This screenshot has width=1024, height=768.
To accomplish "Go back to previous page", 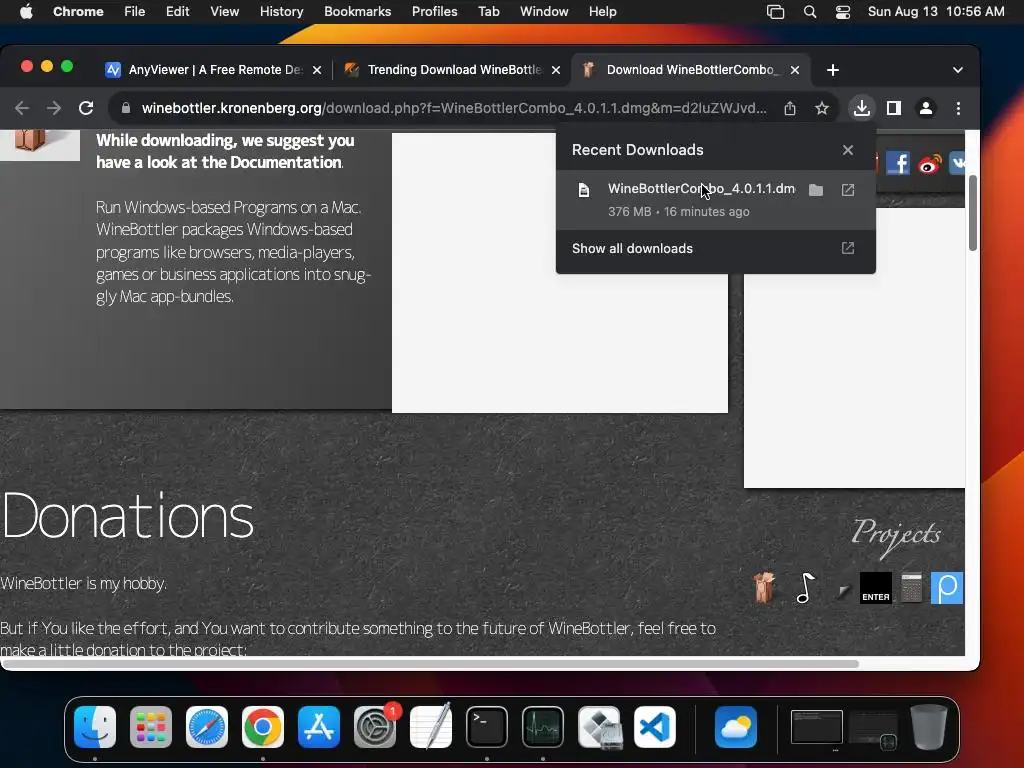I will point(22,108).
